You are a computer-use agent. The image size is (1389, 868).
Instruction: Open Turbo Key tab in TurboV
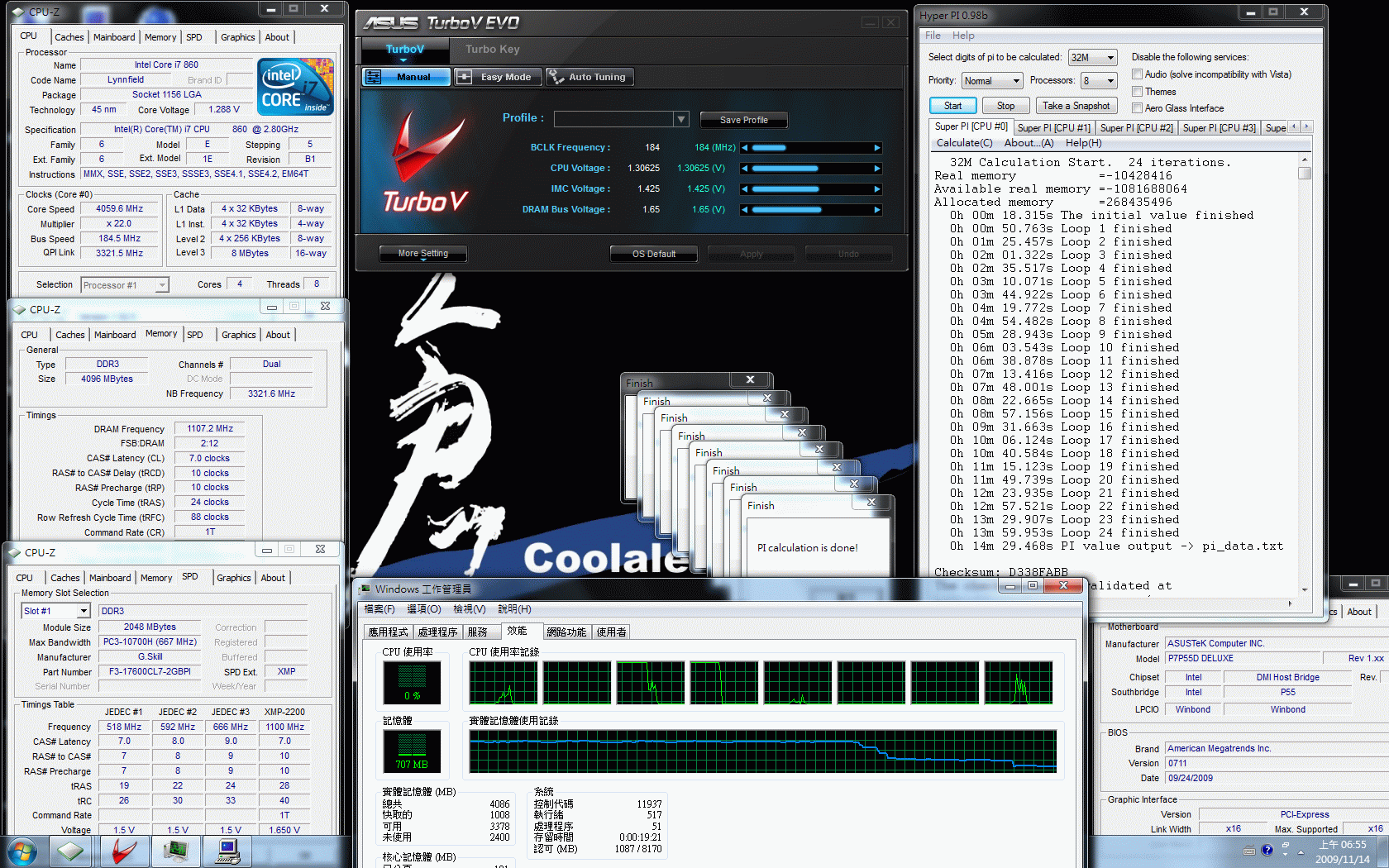(493, 50)
